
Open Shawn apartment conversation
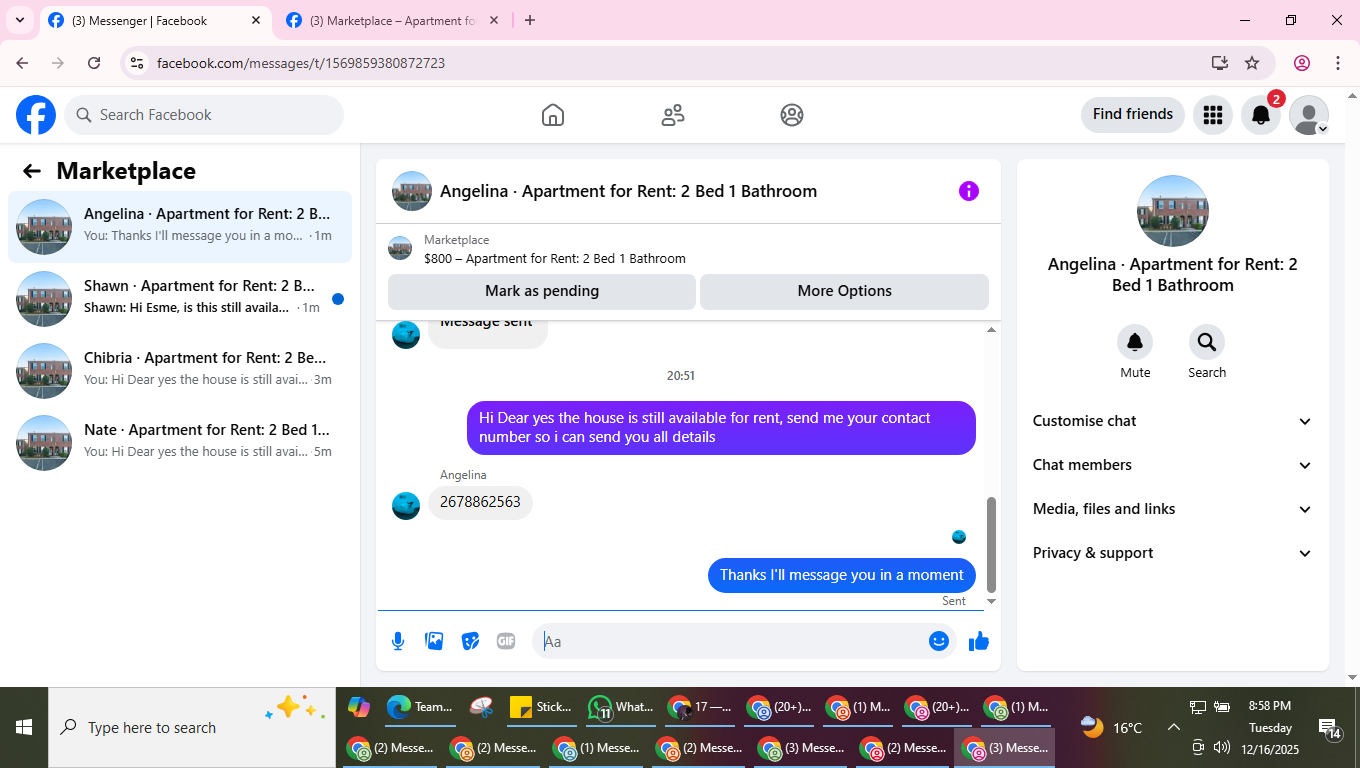click(x=180, y=299)
